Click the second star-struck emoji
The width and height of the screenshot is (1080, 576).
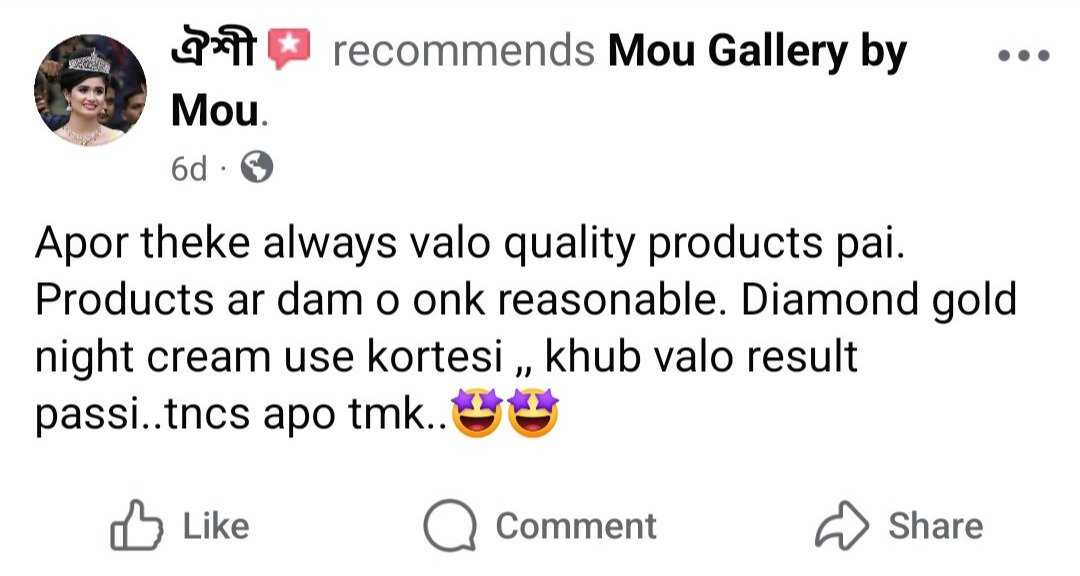532,413
